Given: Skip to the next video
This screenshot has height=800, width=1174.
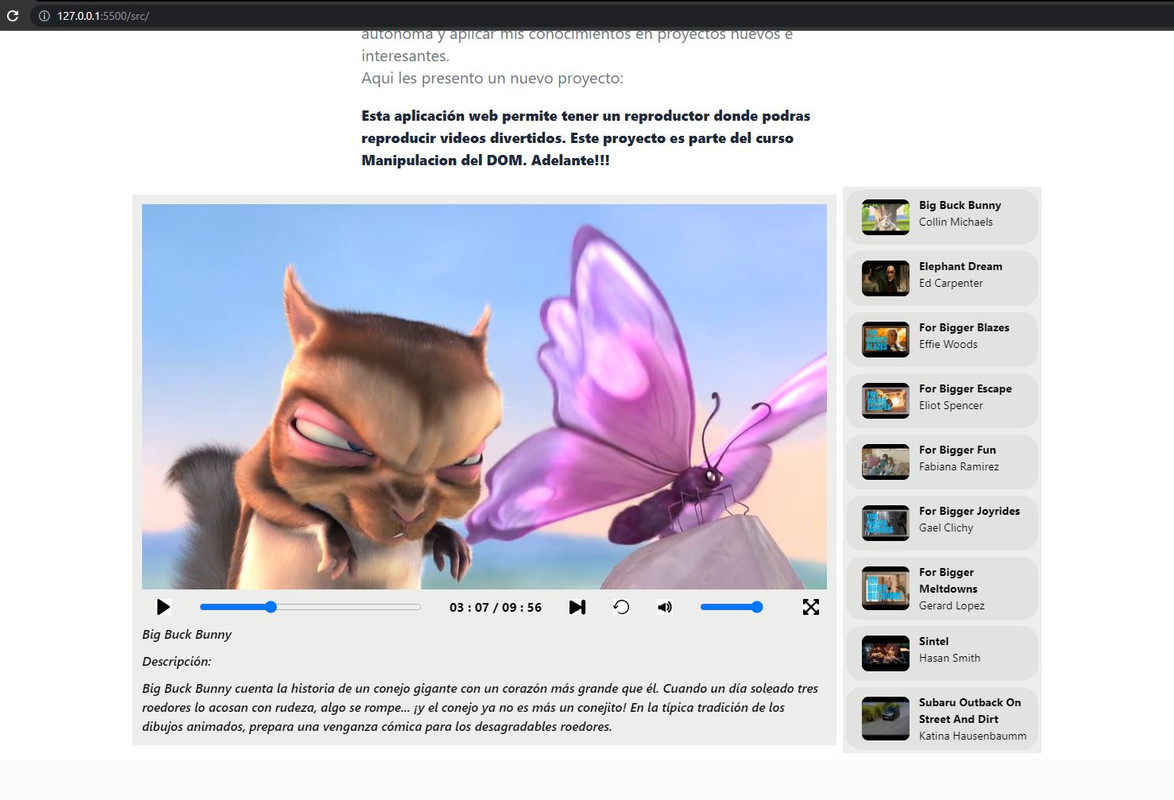Looking at the screenshot, I should (x=577, y=607).
